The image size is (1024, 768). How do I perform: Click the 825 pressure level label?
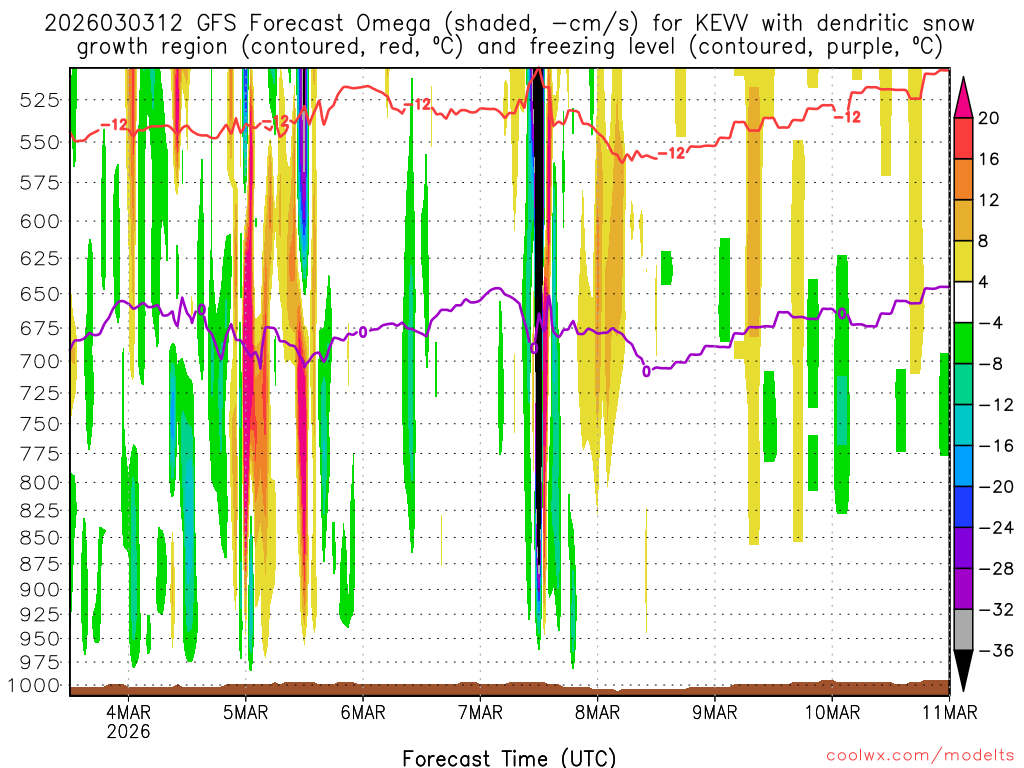click(x=39, y=510)
